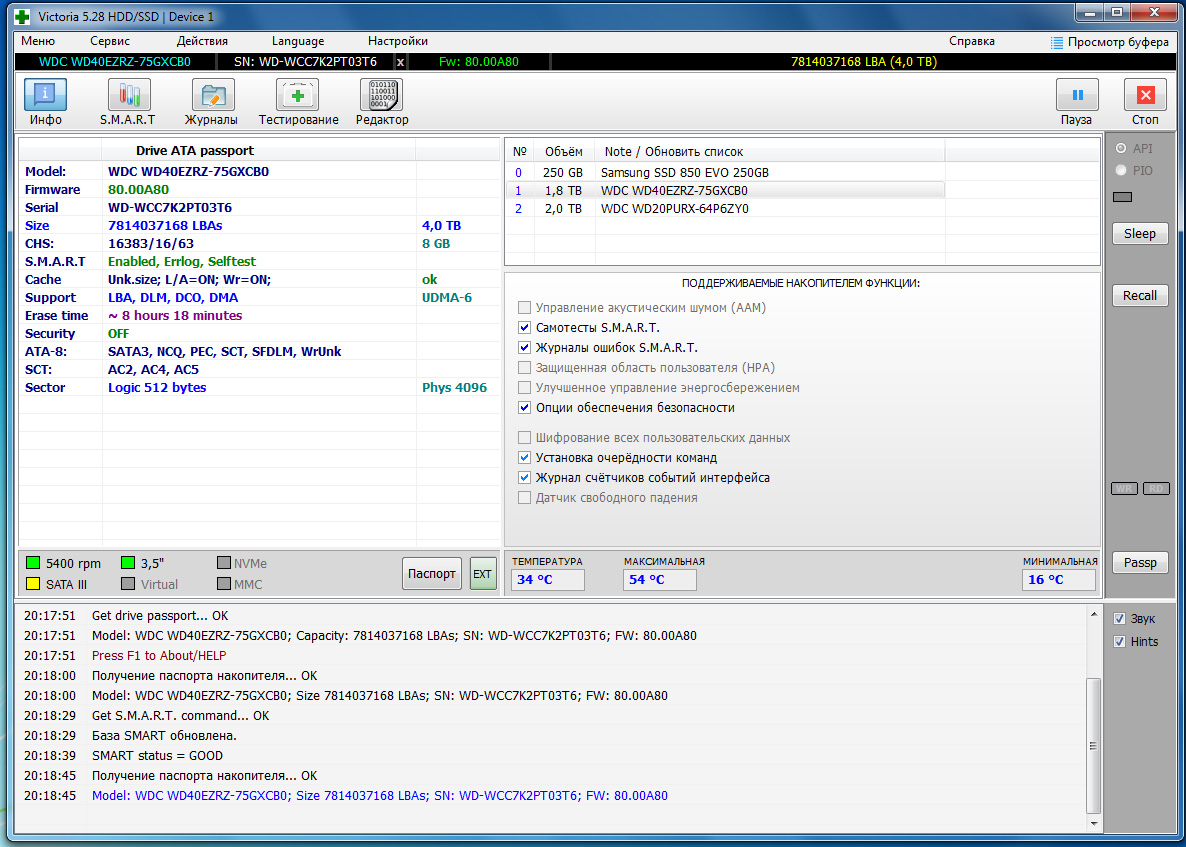This screenshot has height=847, width=1186.
Task: Open the Журналы toolbar icon
Action: (213, 95)
